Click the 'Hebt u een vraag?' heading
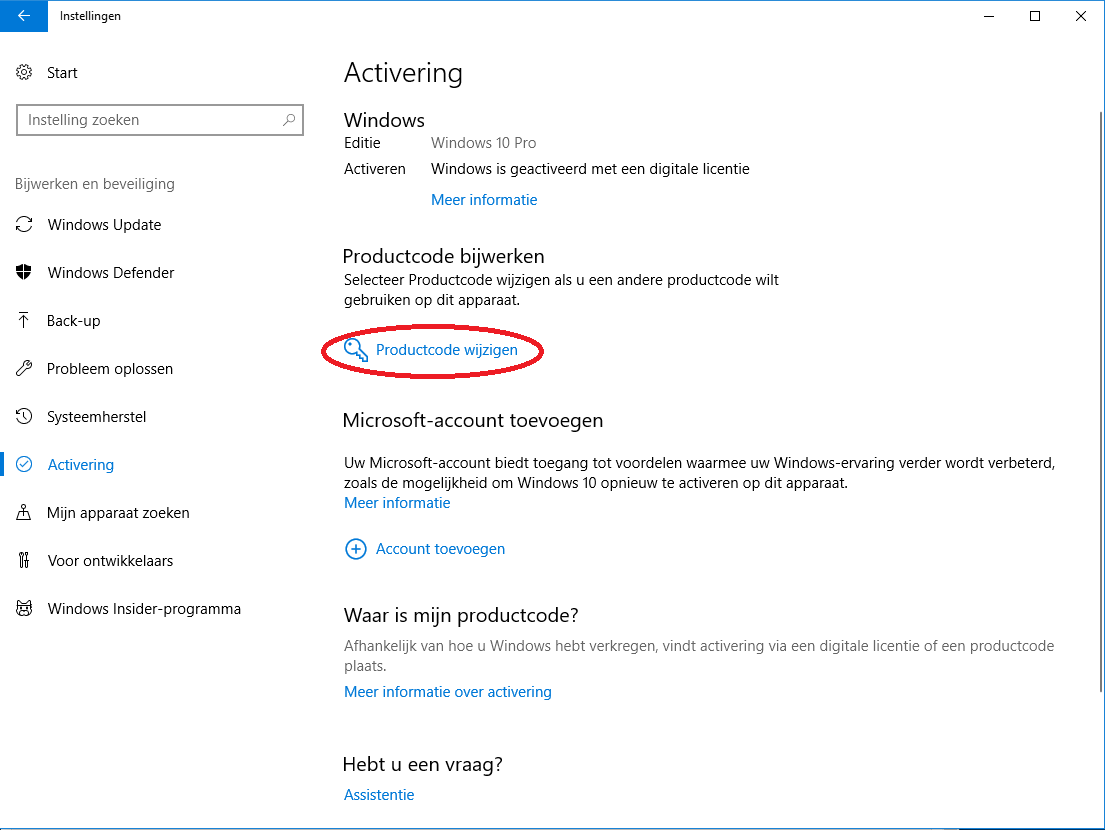 click(423, 764)
